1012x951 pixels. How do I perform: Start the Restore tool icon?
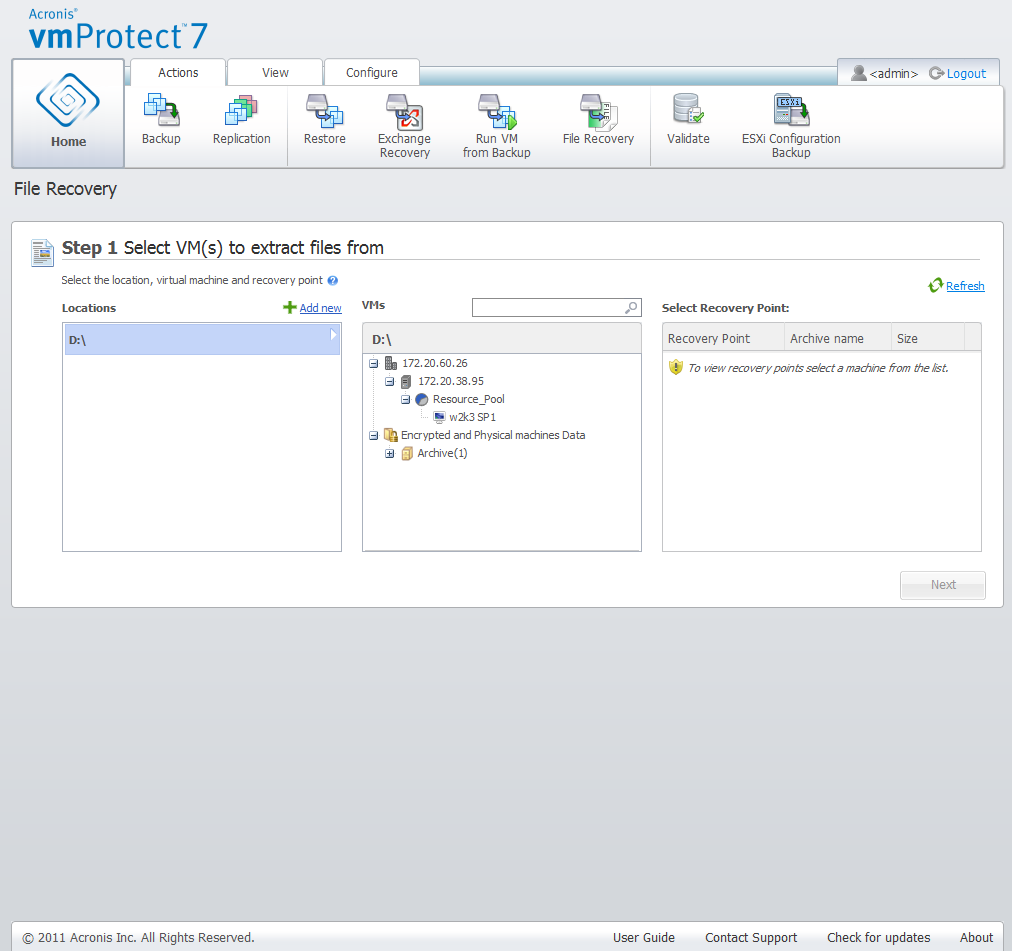tap(325, 110)
